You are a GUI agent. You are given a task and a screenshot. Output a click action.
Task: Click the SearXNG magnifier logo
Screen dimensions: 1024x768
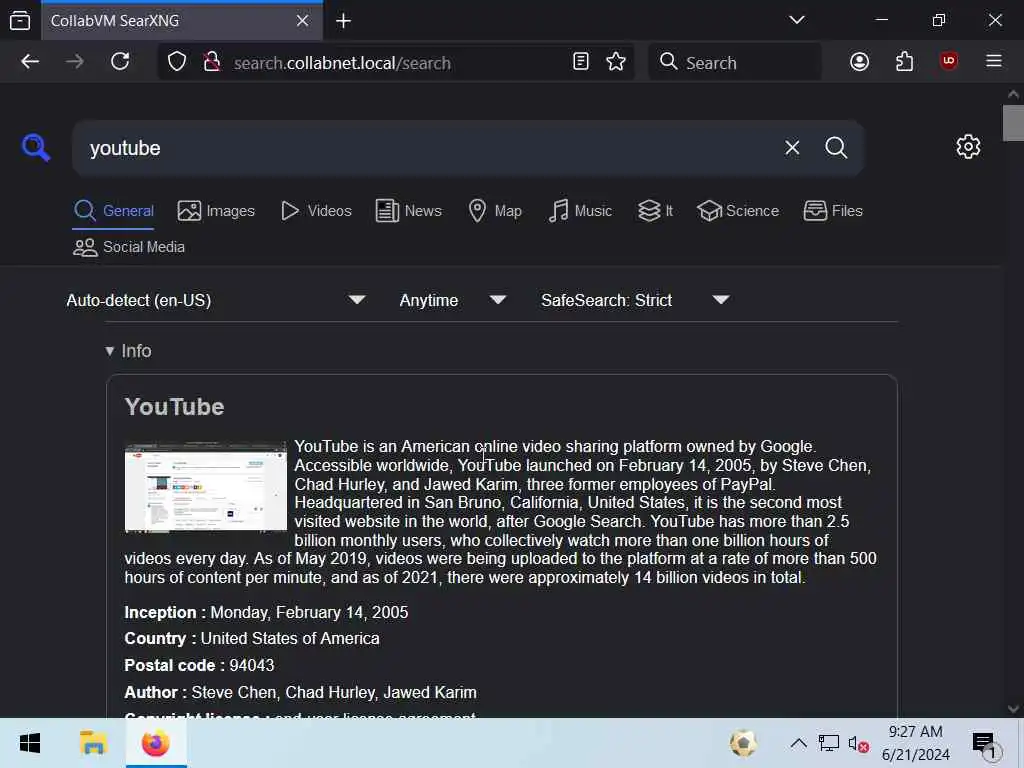click(35, 148)
